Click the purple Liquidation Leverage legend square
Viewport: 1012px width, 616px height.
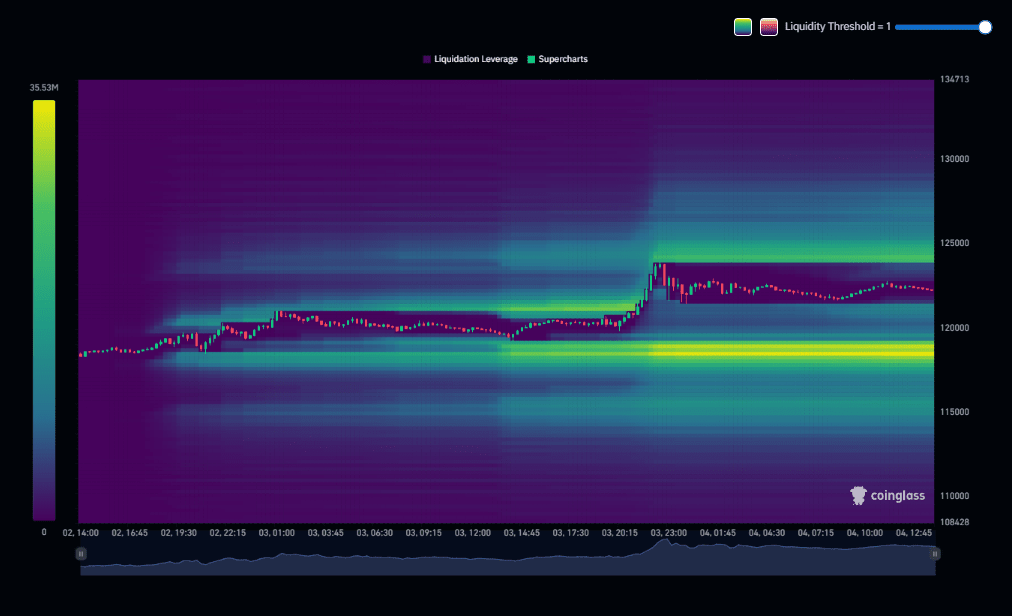pos(427,59)
